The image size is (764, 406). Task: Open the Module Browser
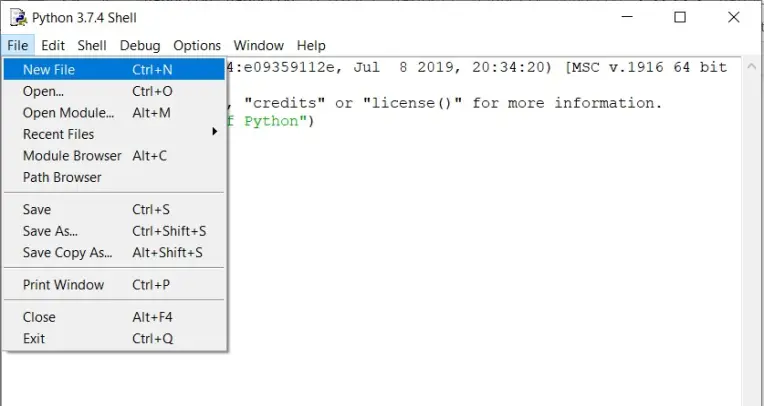(114, 155)
